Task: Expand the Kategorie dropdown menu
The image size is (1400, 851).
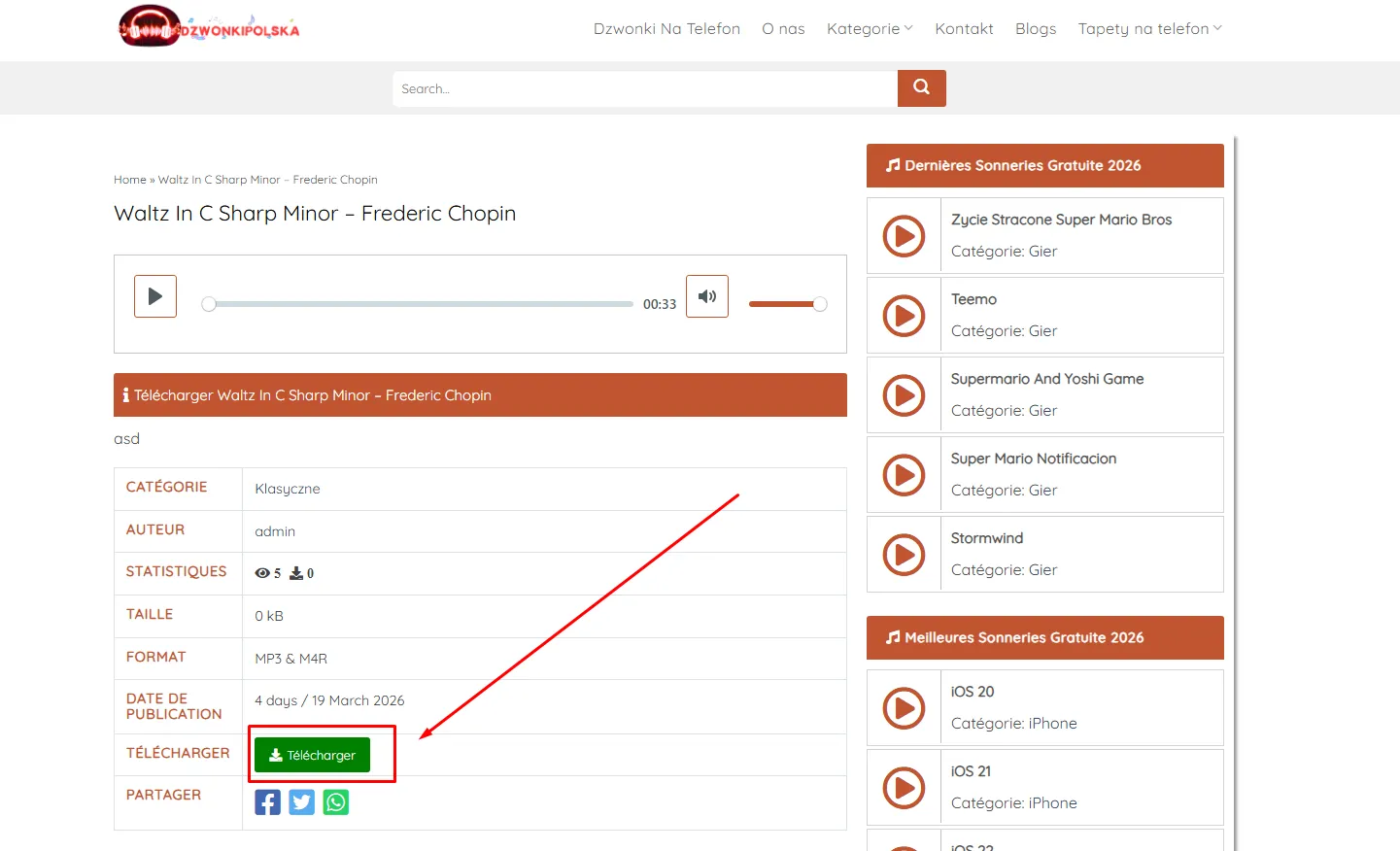Action: [870, 29]
